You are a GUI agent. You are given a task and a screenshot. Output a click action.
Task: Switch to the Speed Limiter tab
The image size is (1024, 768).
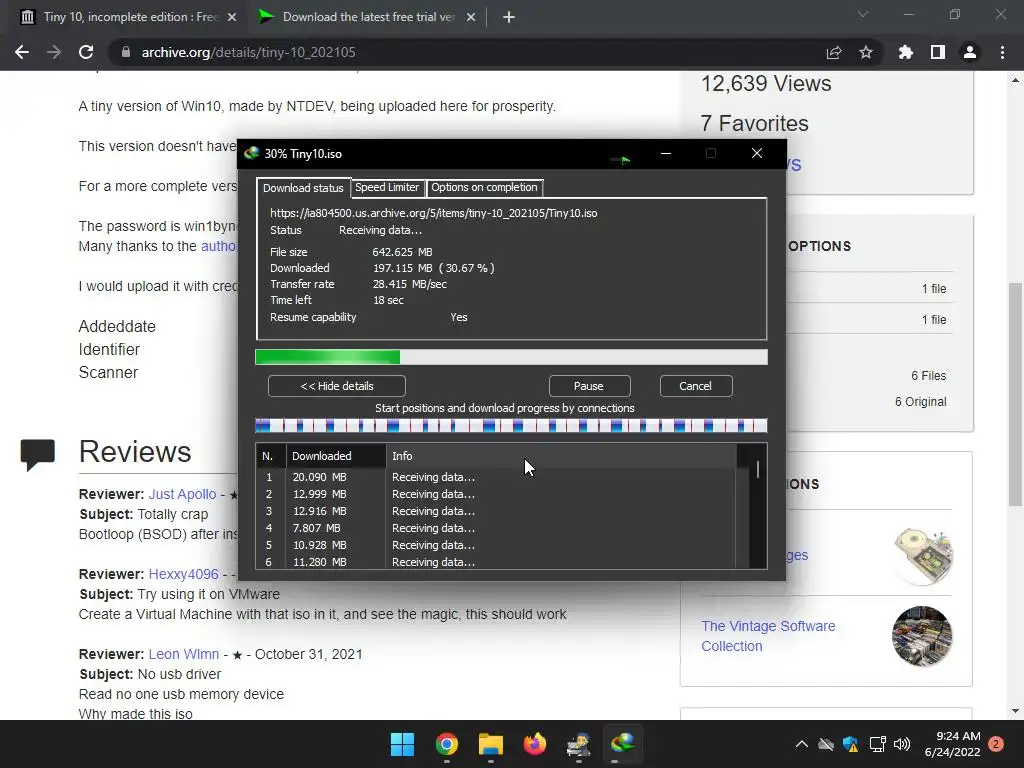pos(387,187)
